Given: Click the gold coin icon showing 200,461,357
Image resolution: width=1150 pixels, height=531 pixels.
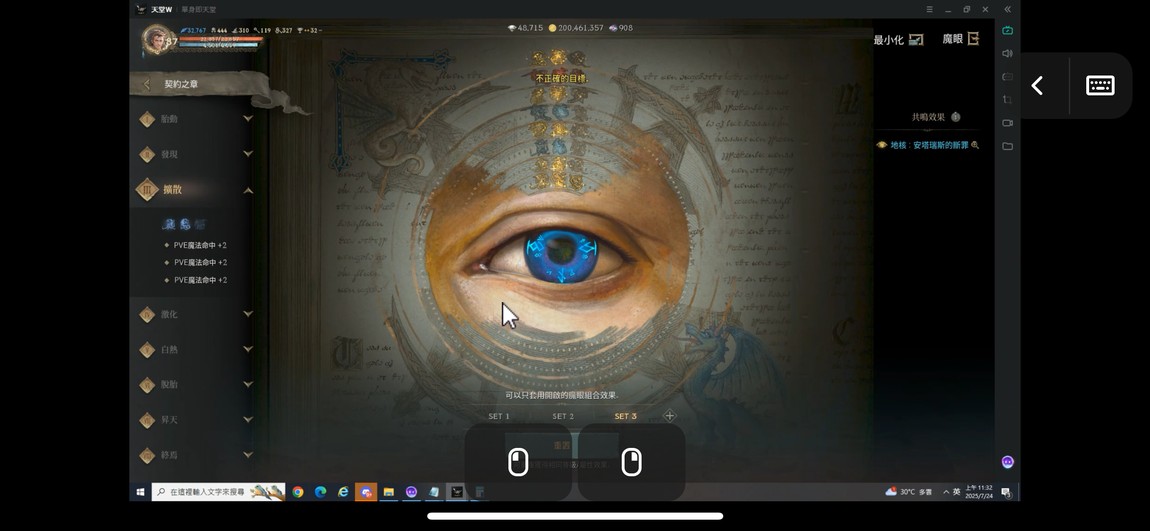Looking at the screenshot, I should (x=553, y=28).
